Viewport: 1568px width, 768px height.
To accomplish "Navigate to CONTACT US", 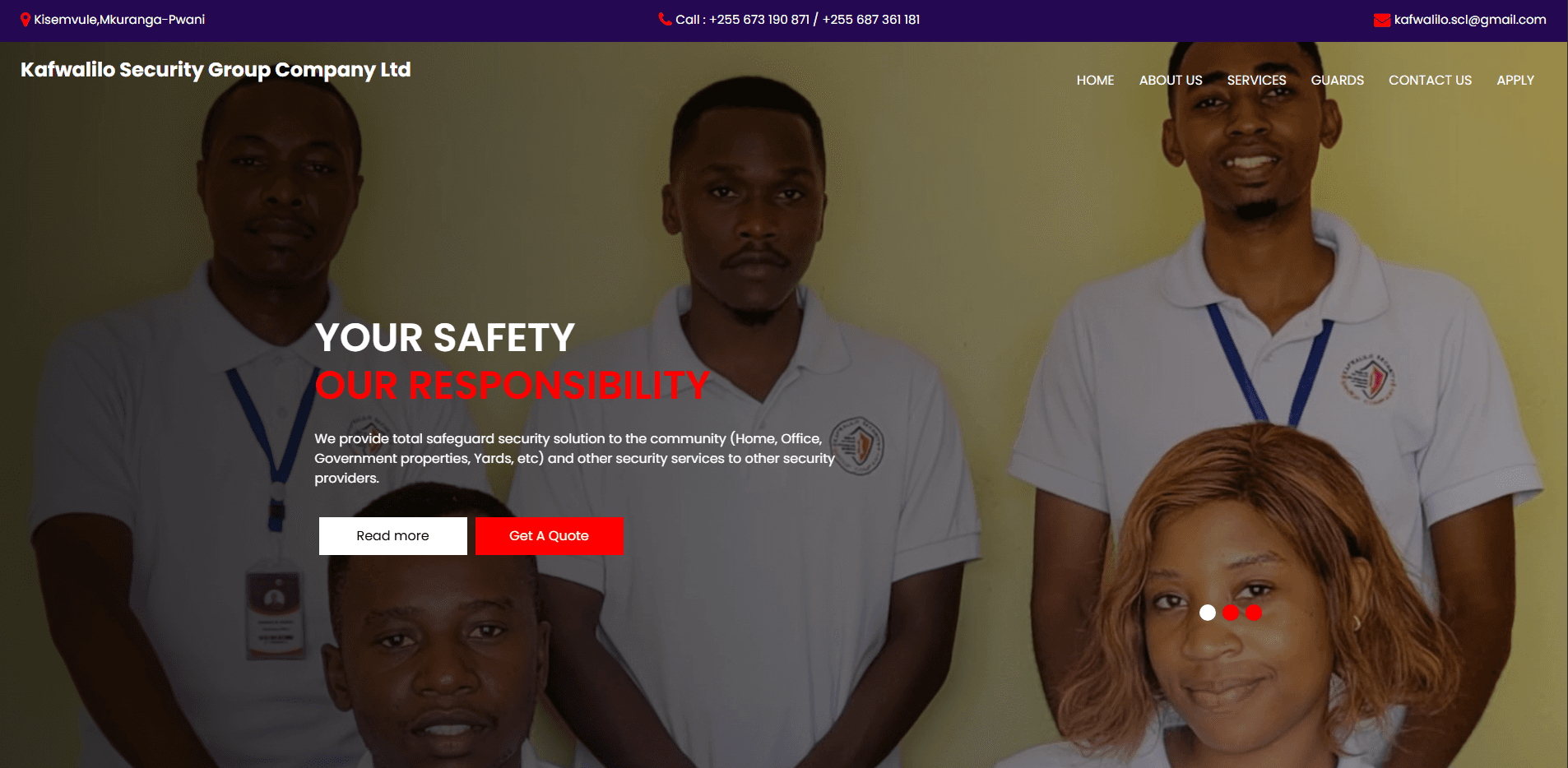I will pyautogui.click(x=1430, y=80).
